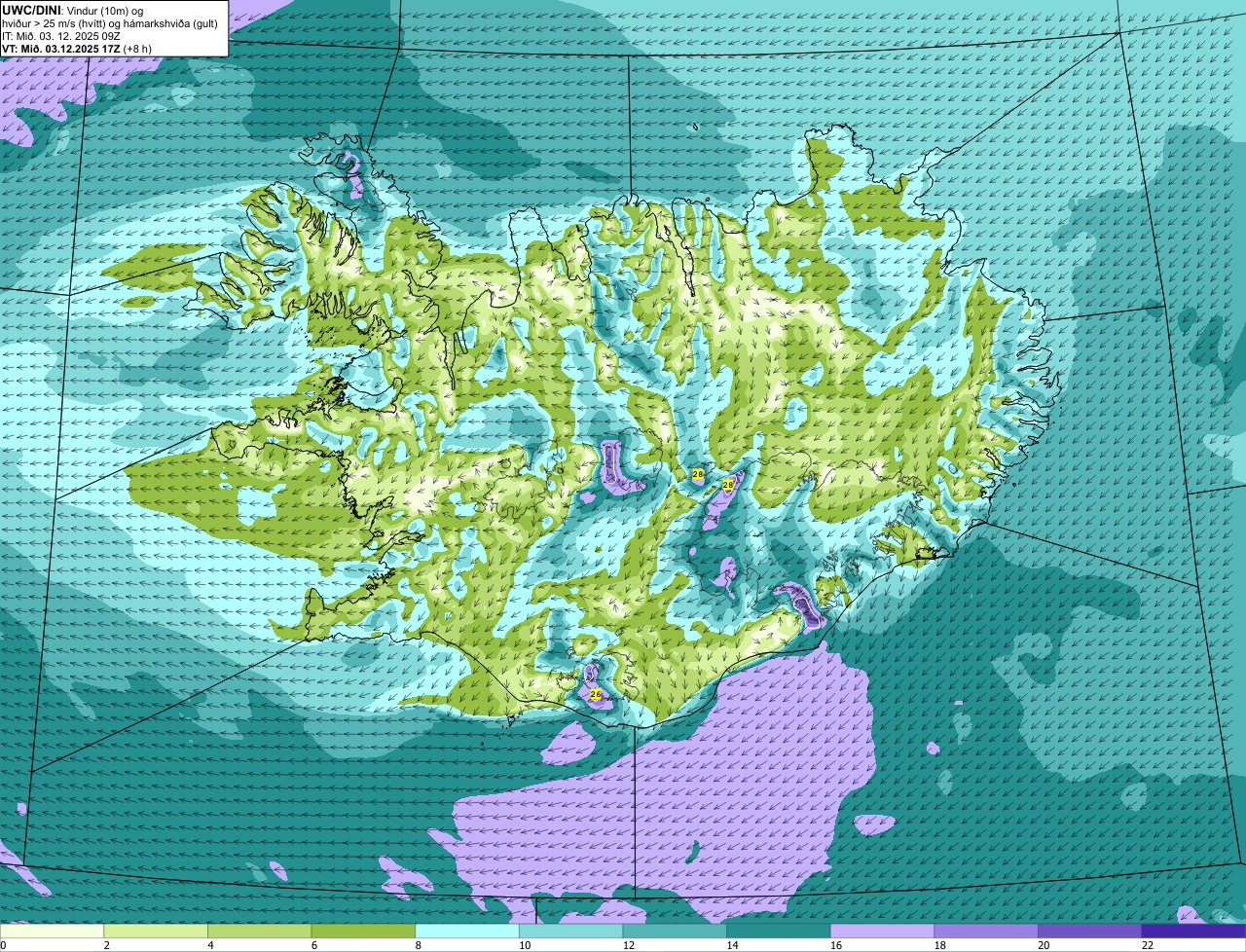
Task: Click the 28 gust marker on the yellow patch
Action: click(698, 474)
